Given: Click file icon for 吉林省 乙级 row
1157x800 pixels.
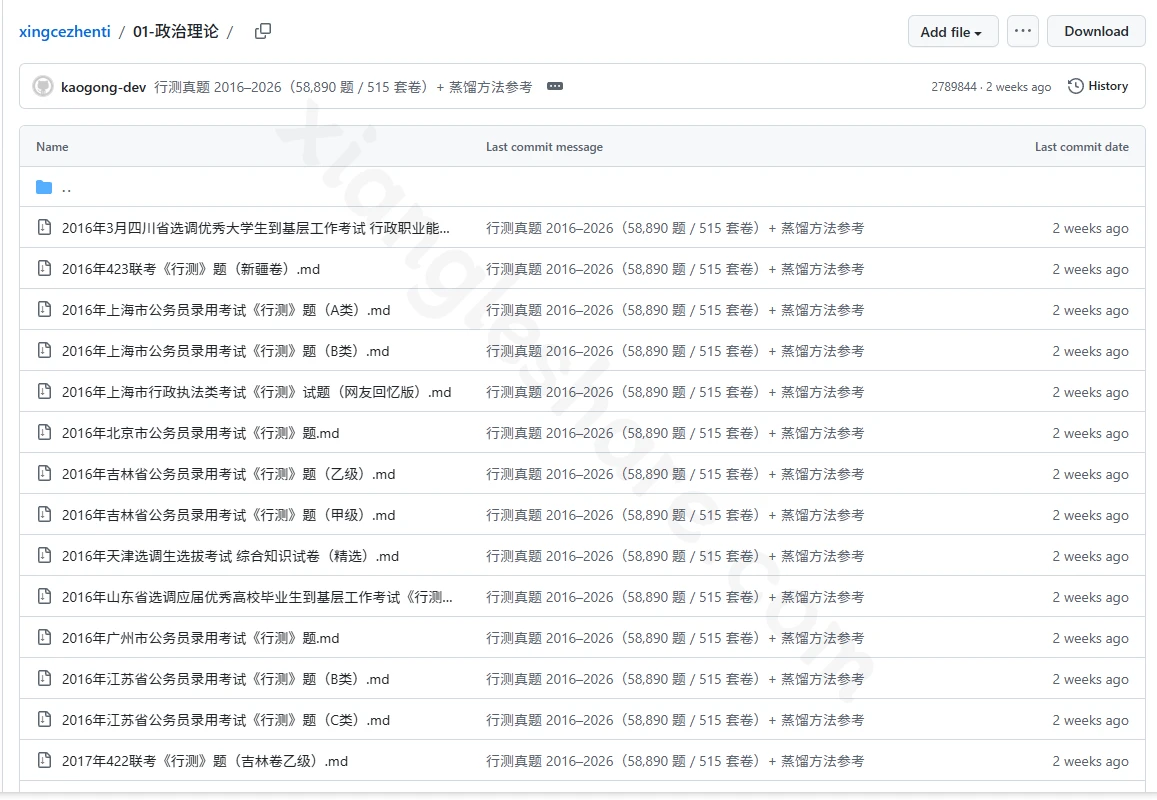Looking at the screenshot, I should [44, 474].
